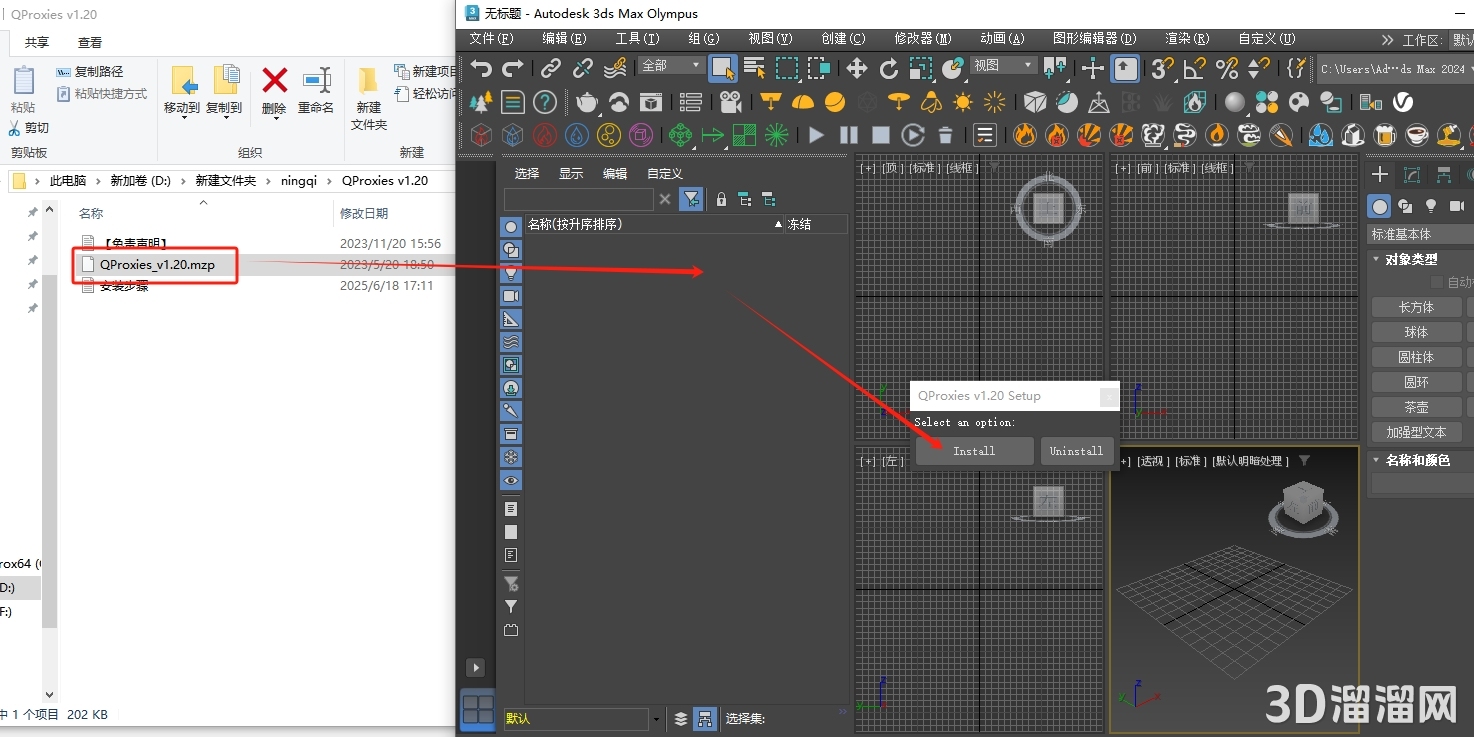Screen dimensions: 1474x737
Task: Click the Select and Scale icon
Action: pos(921,68)
